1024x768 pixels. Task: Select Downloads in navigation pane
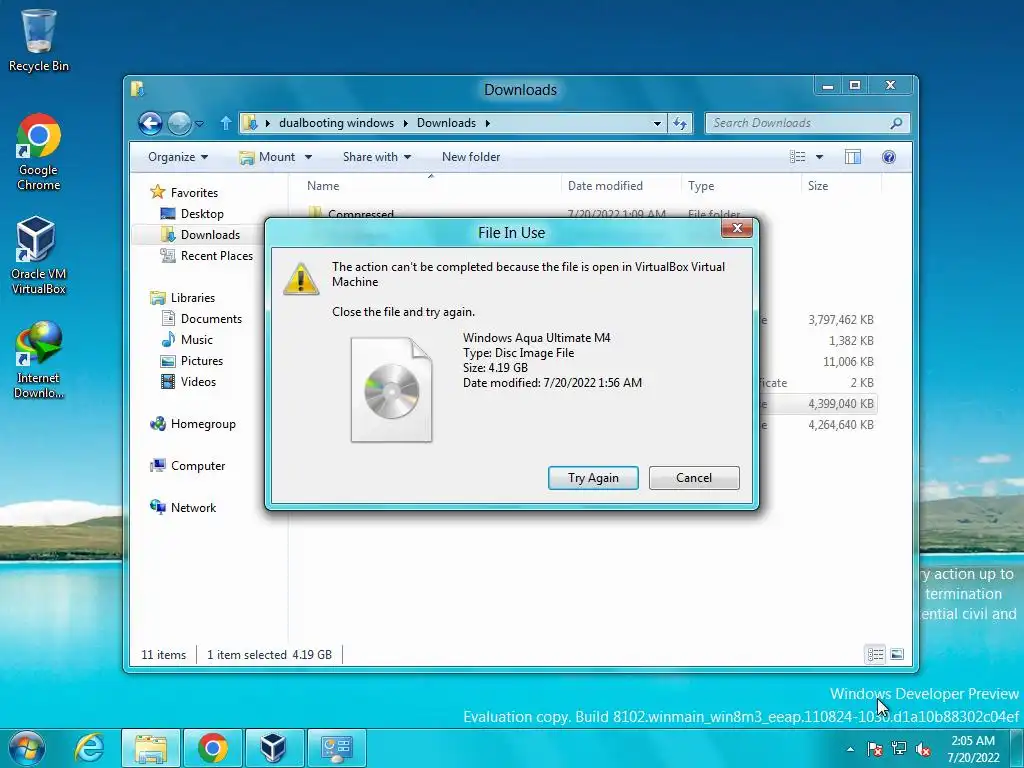[210, 234]
